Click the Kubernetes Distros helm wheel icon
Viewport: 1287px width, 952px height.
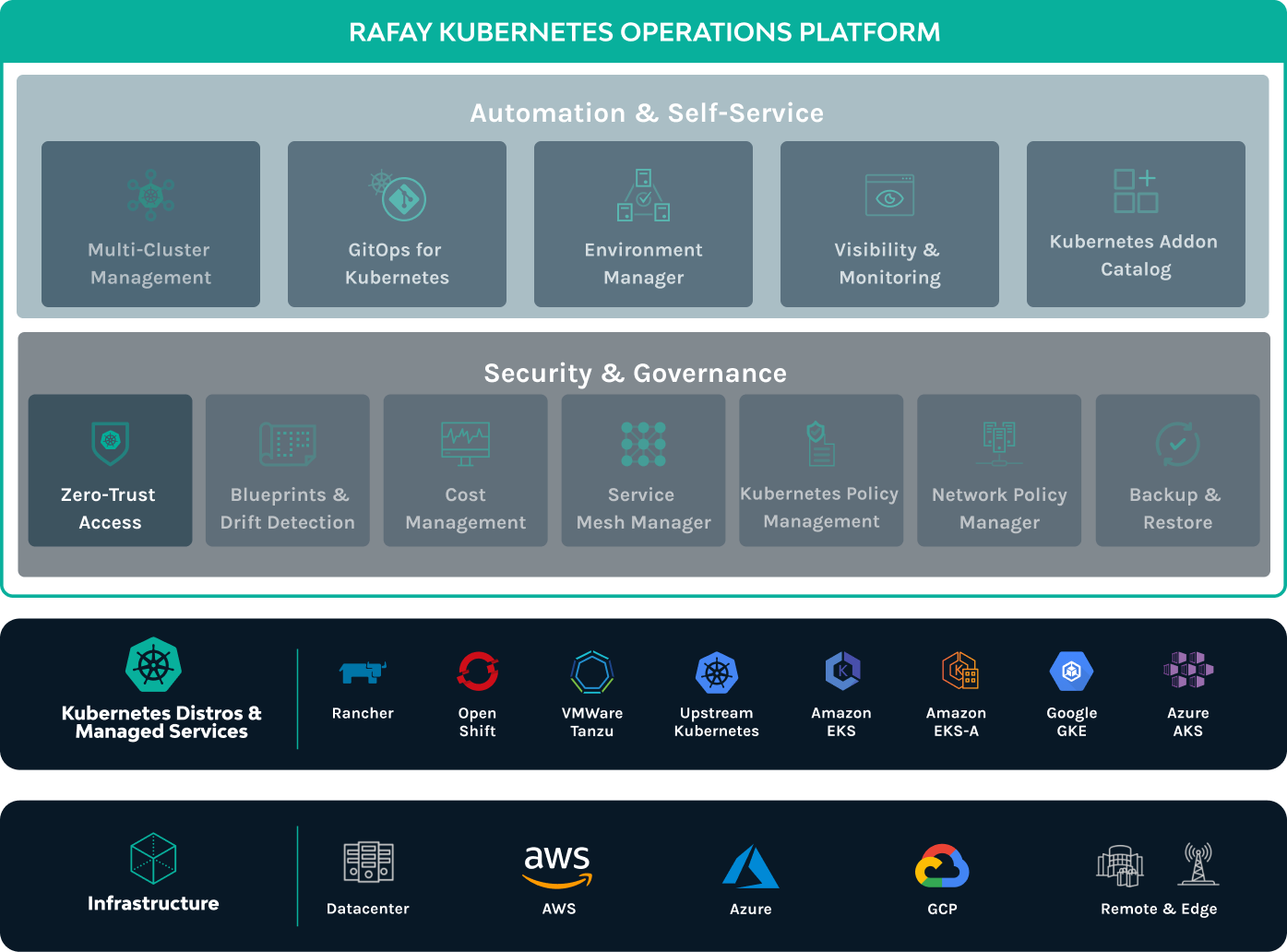tap(153, 664)
